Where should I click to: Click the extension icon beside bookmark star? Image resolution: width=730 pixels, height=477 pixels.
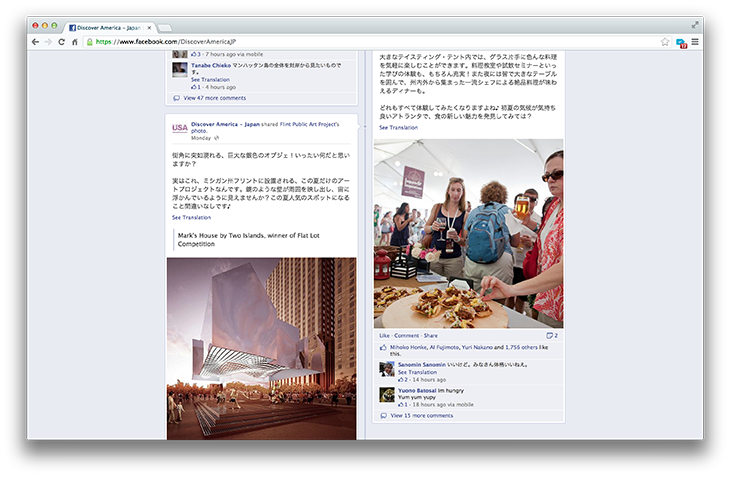tap(680, 42)
